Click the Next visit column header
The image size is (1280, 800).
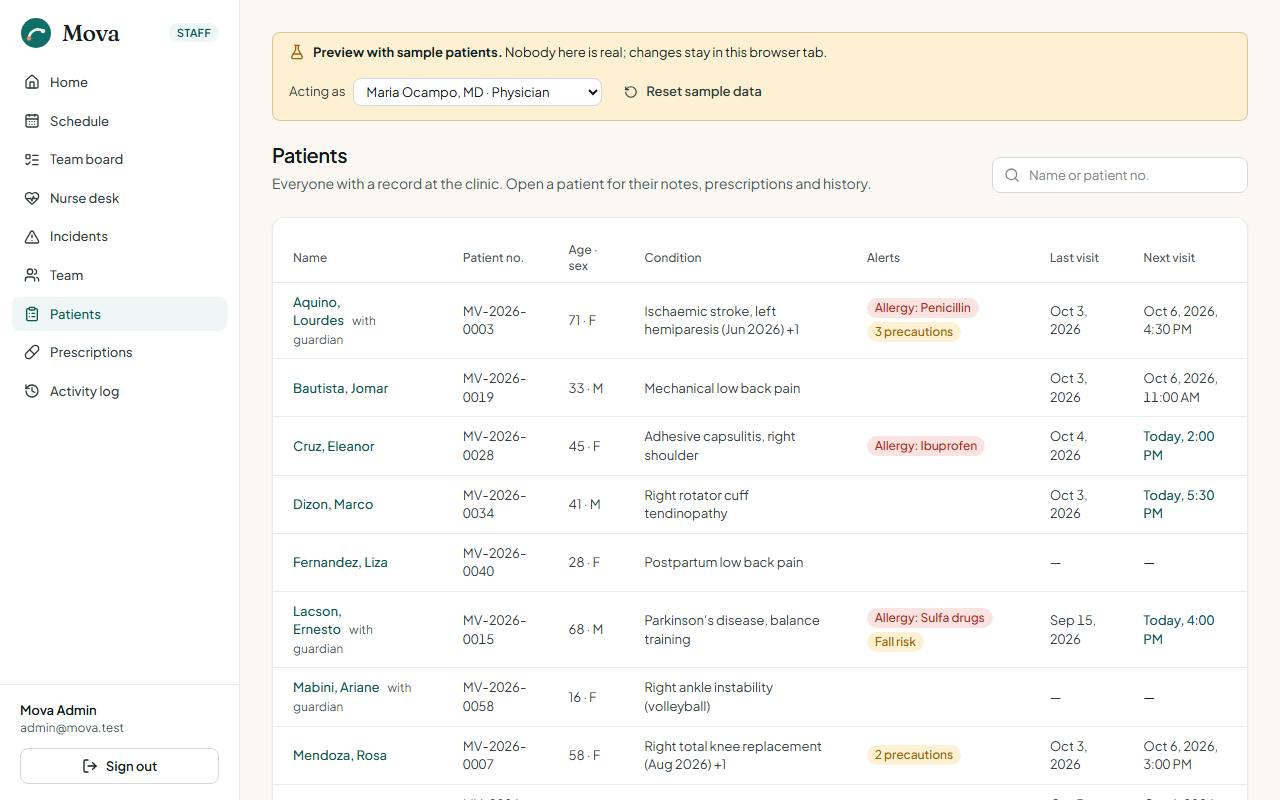click(1169, 258)
